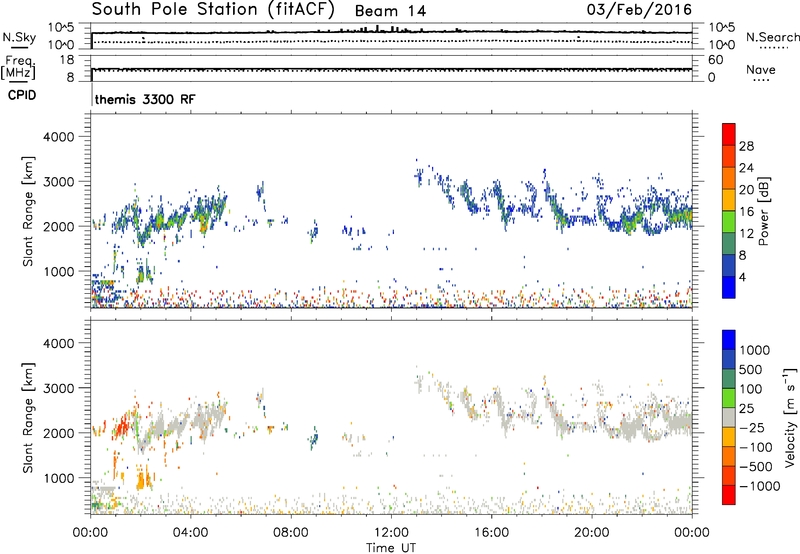Click the 1000 tick in velocity panel
The image size is (800, 554).
(x=58, y=478)
